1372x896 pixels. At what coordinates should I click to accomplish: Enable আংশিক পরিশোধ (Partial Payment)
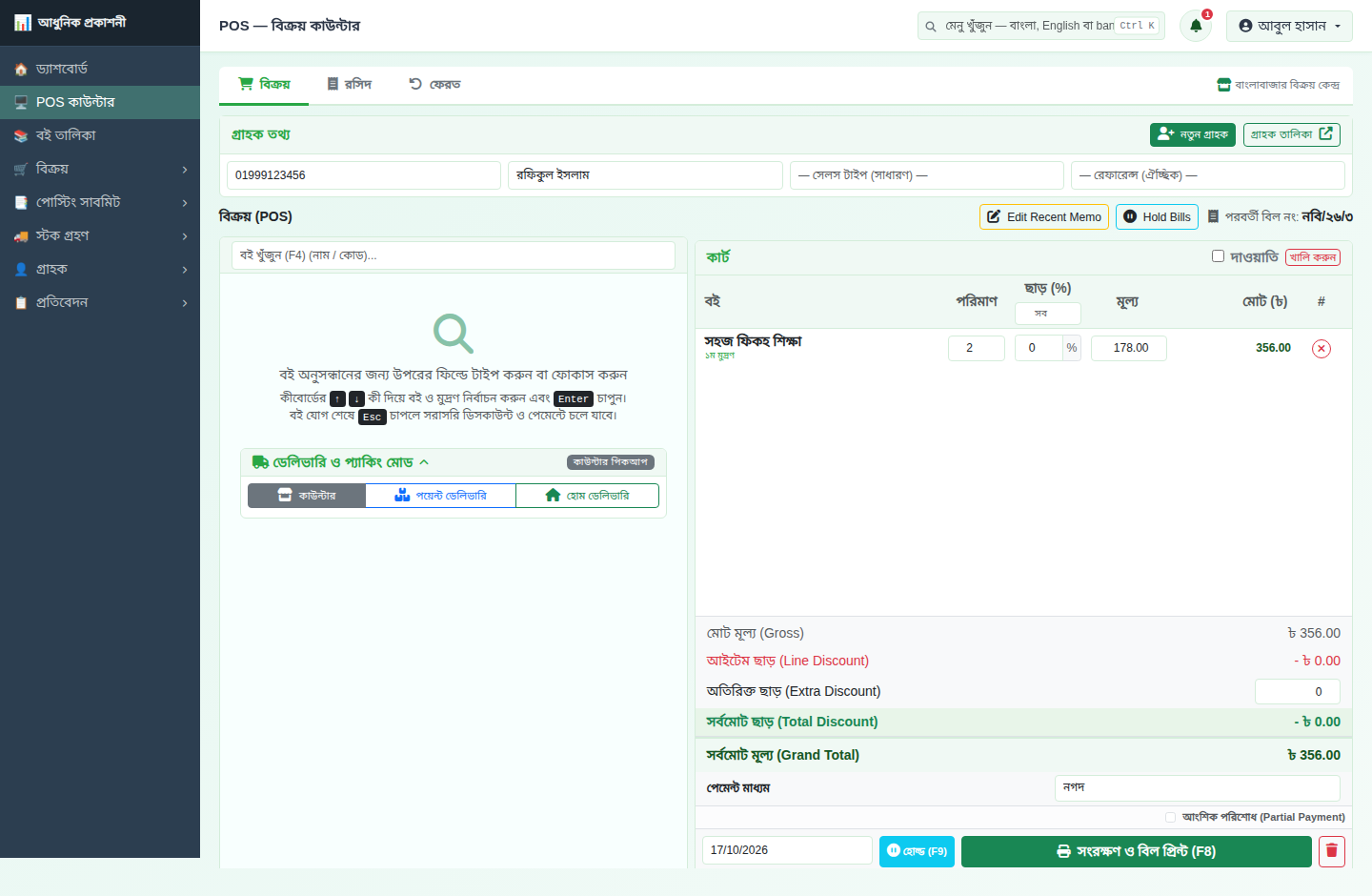[x=1170, y=817]
